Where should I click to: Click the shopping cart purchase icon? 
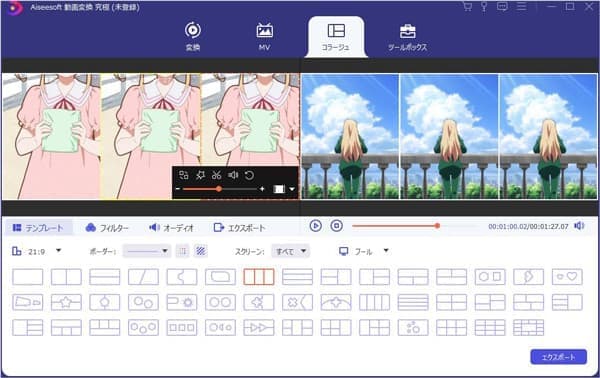[x=467, y=7]
